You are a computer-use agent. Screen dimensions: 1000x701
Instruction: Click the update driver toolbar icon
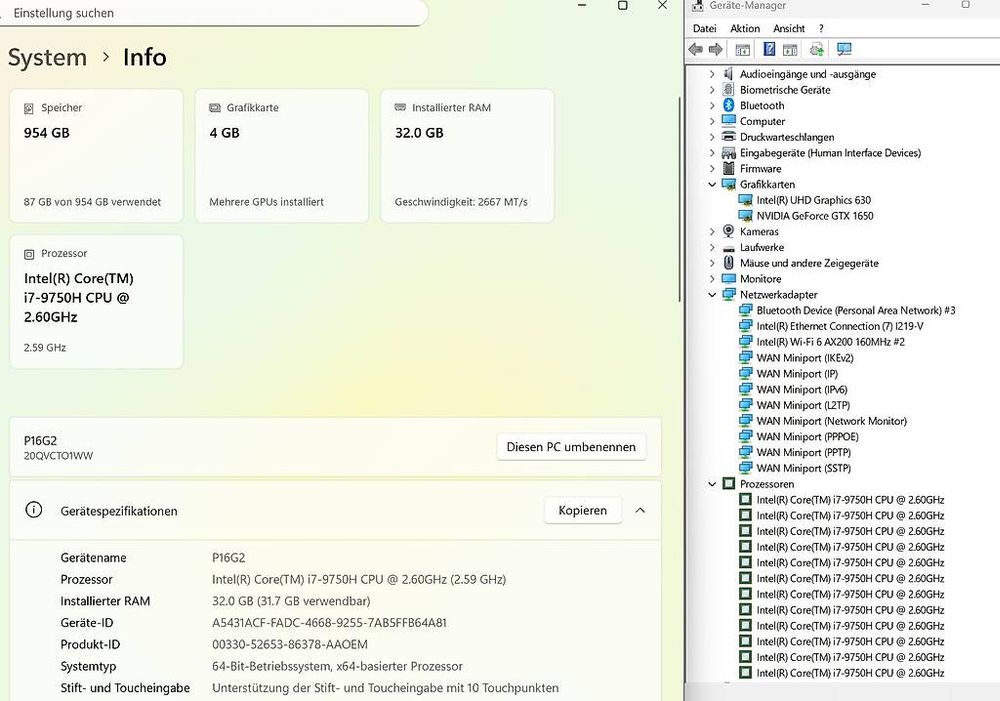tap(816, 49)
